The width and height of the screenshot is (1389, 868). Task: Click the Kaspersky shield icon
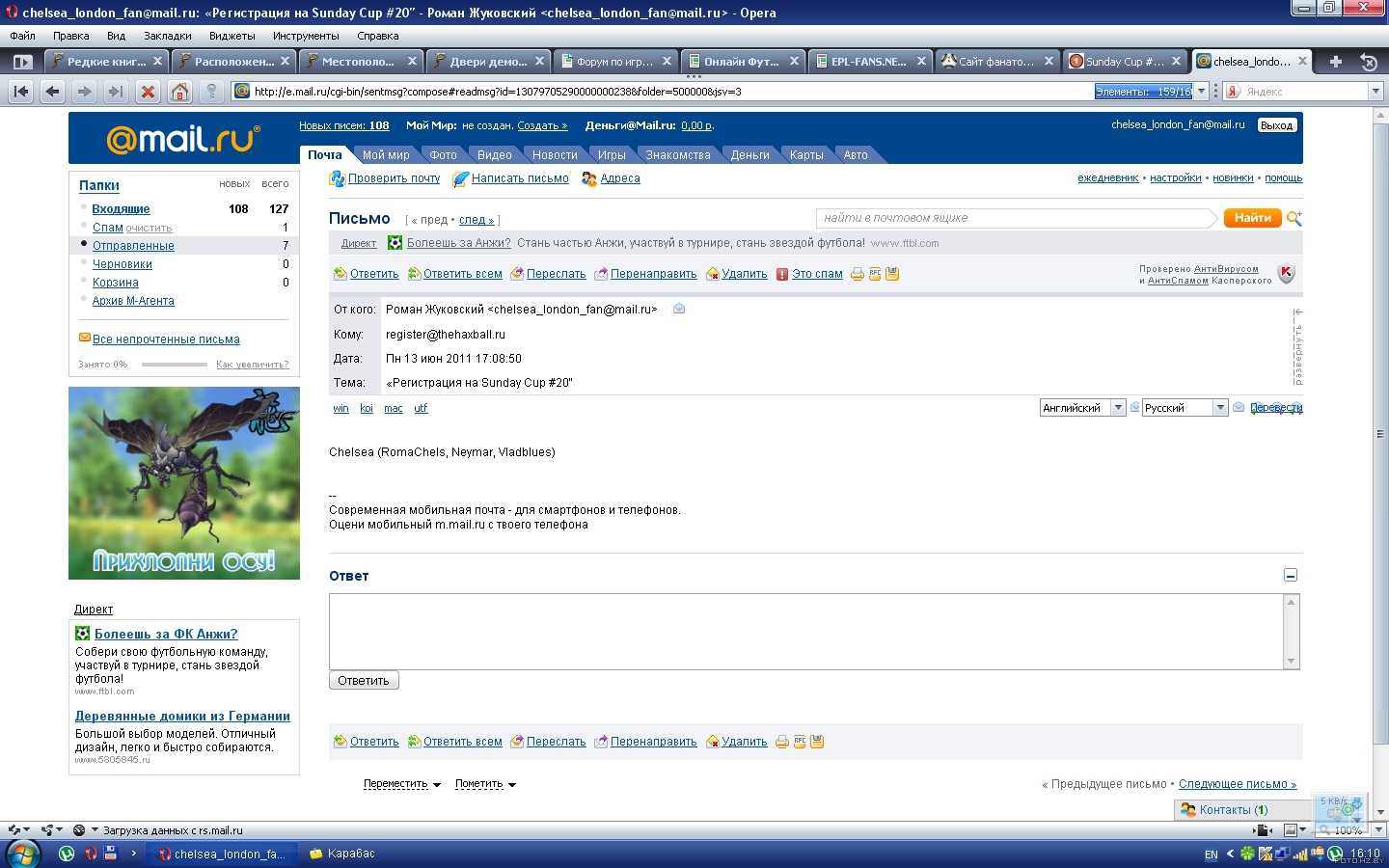click(x=1286, y=274)
